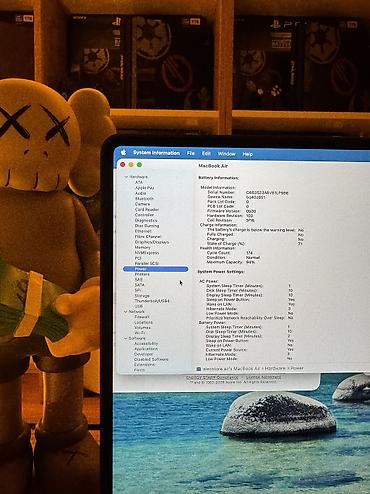The height and width of the screenshot is (494, 370).
Task: Select Card Reader in the sidebar
Action: [x=147, y=209]
